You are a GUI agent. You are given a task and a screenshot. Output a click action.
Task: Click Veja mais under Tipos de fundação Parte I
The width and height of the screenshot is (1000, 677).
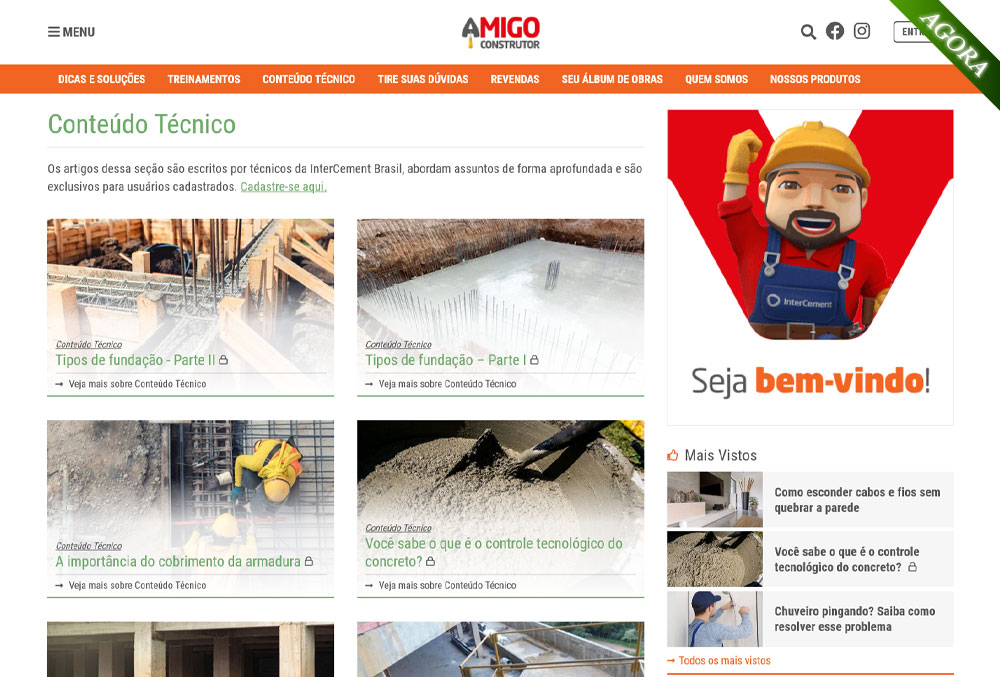coord(441,384)
